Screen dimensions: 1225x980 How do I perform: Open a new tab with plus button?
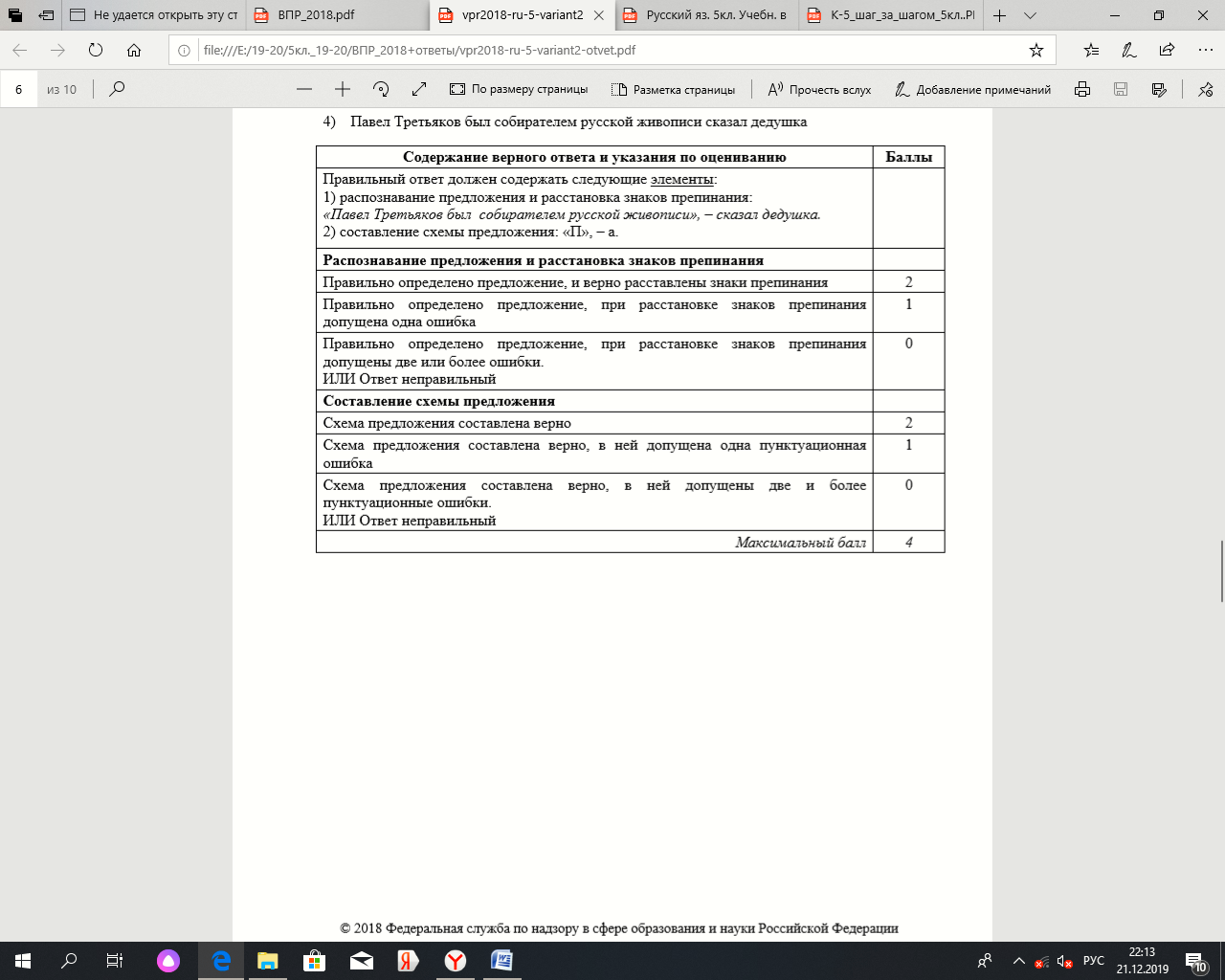coord(1000,15)
